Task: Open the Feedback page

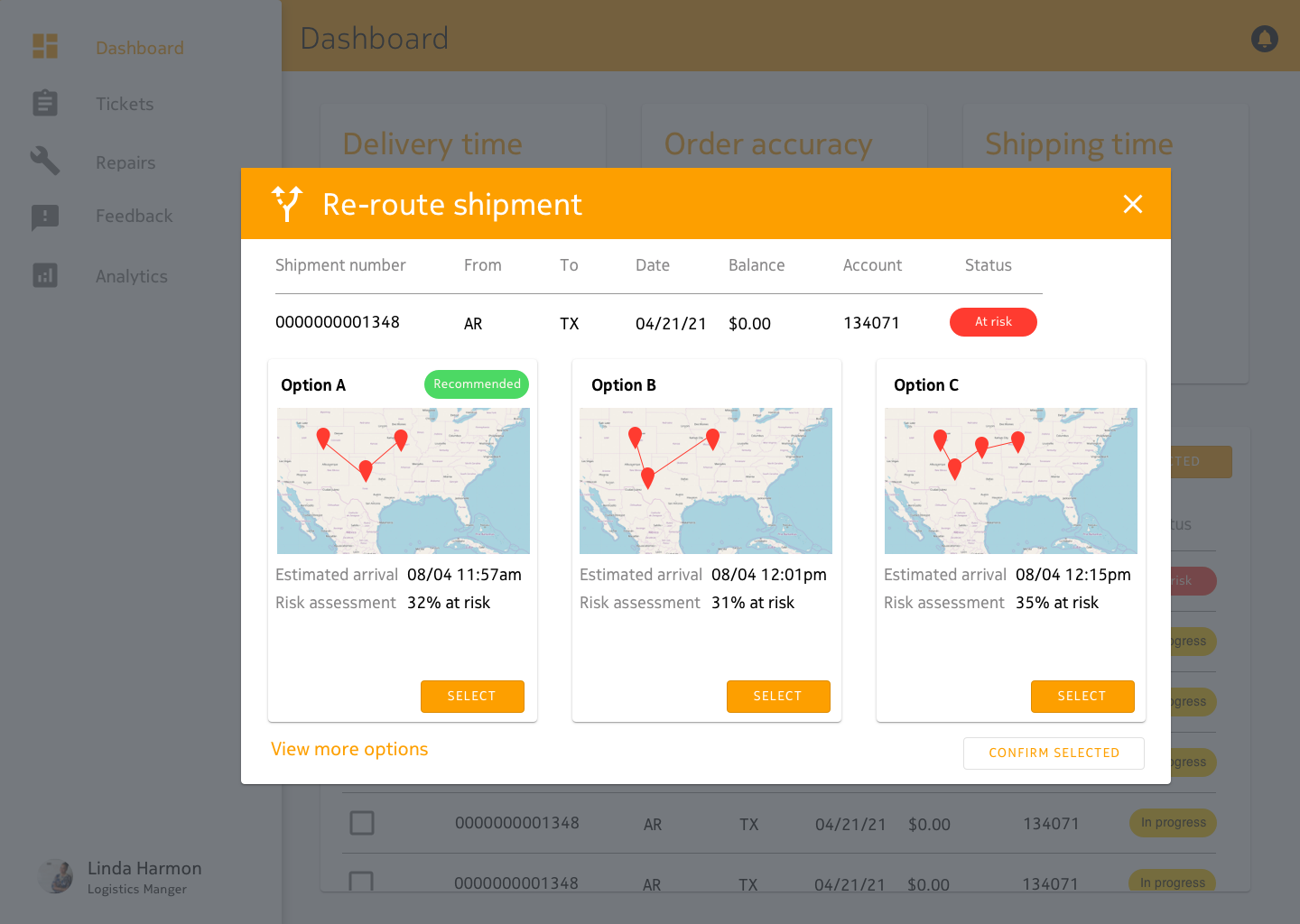Action: click(135, 216)
